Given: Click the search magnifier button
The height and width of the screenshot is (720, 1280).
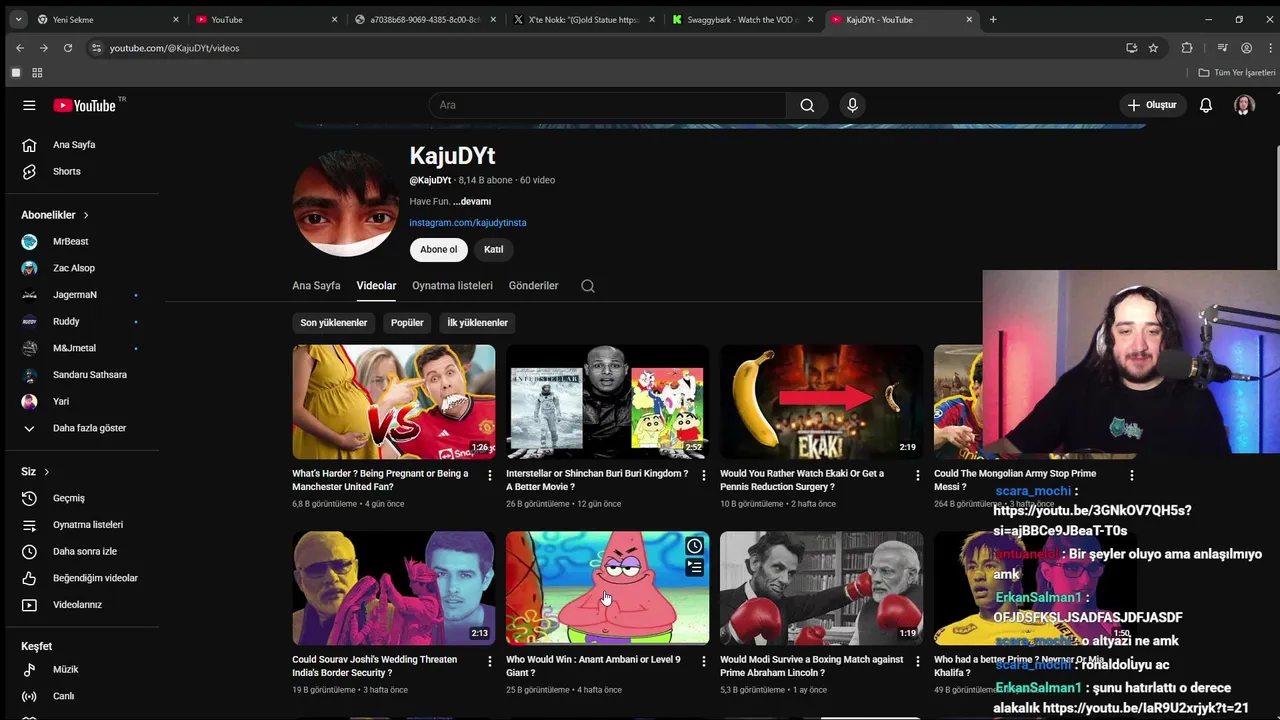Looking at the screenshot, I should pyautogui.click(x=807, y=105).
